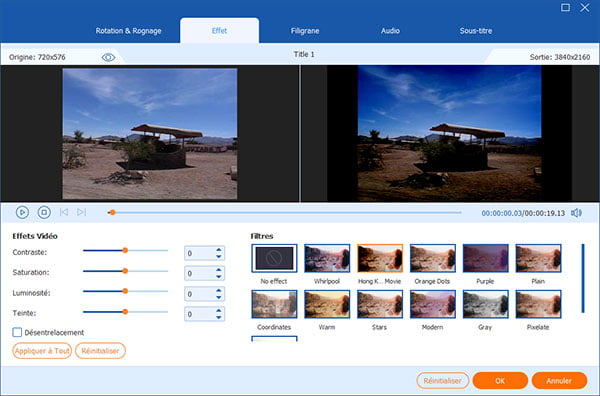Screen dimensions: 600x396
Task: Increase the Saturation value with up arrow
Action: (x=218, y=270)
